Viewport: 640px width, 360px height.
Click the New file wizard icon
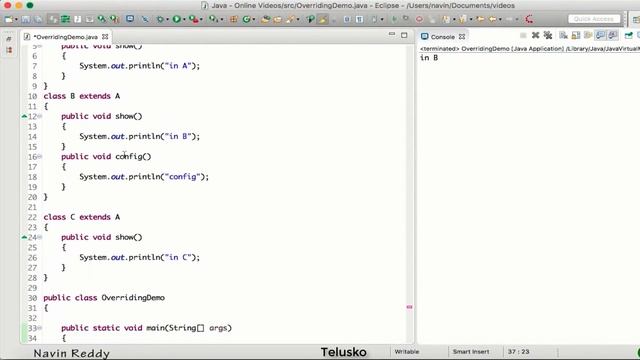pyautogui.click(x=9, y=19)
